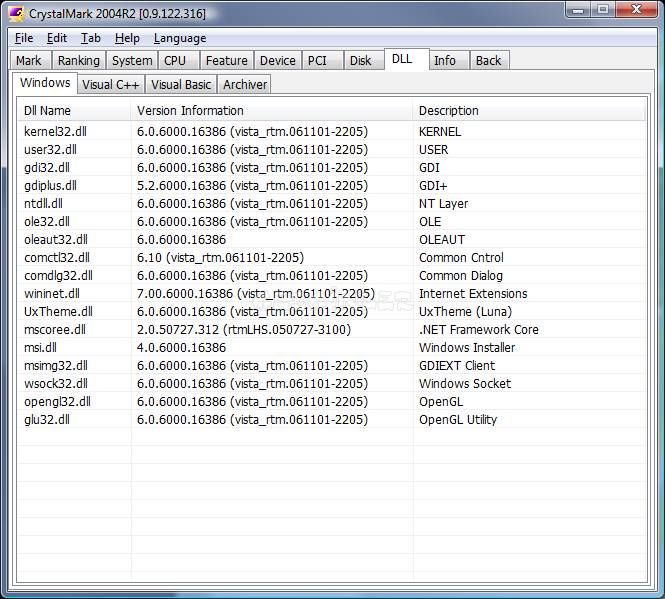
Task: Open the Tab menu
Action: tap(91, 38)
